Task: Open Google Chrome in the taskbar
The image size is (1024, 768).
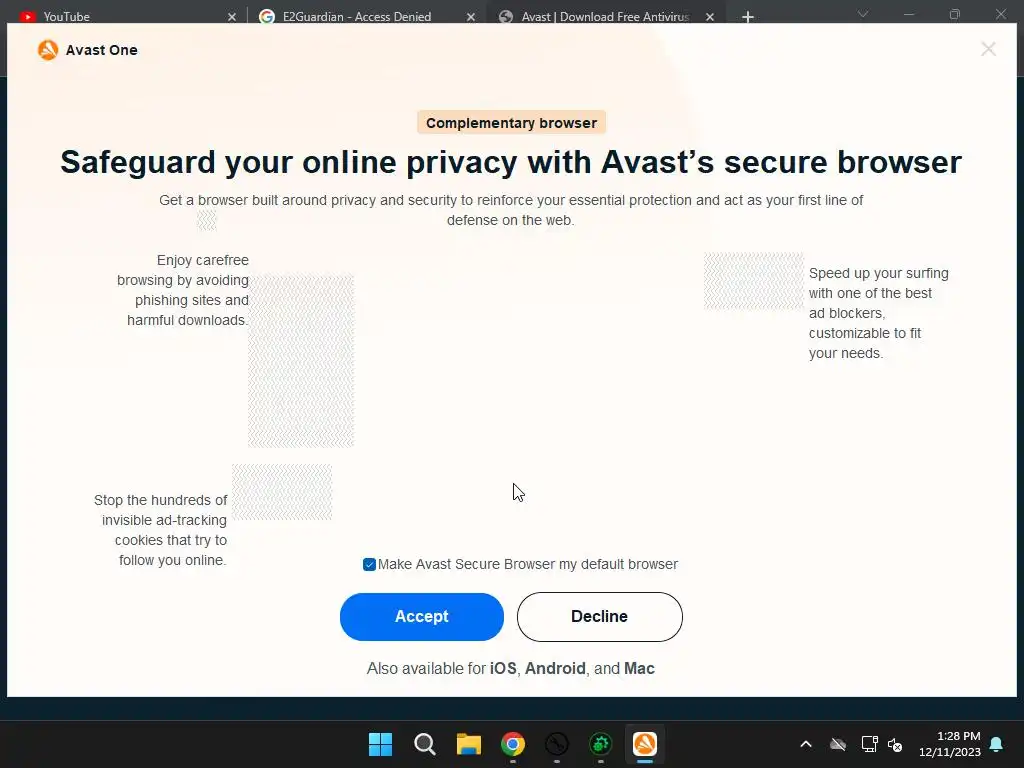Action: click(513, 744)
